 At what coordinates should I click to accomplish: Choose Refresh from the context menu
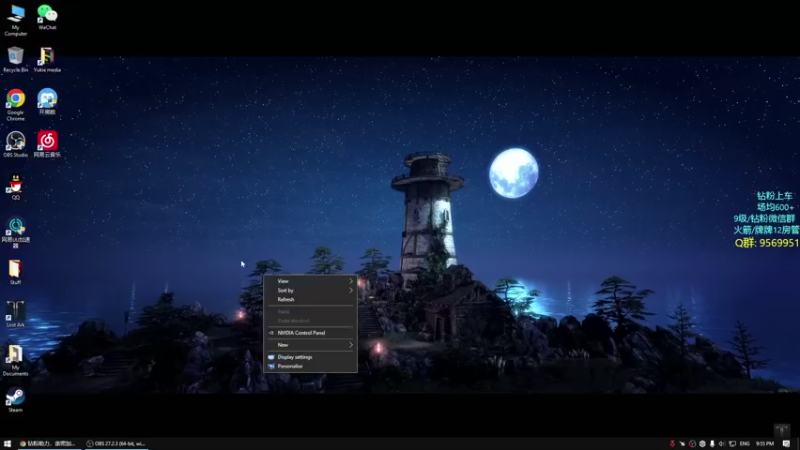(310, 299)
